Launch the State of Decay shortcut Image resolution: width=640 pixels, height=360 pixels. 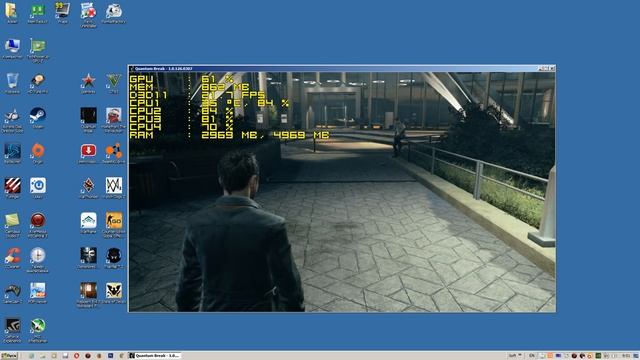[113, 292]
